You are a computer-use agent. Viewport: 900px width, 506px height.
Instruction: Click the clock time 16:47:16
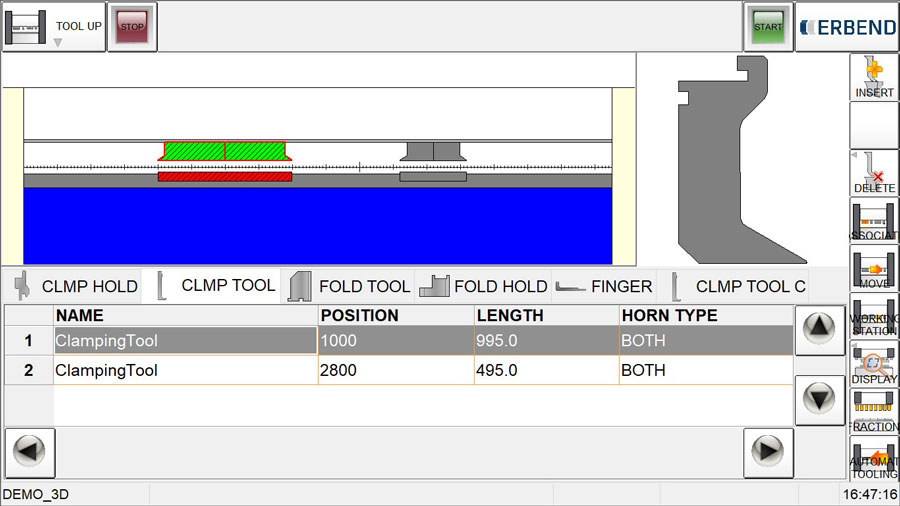[870, 494]
